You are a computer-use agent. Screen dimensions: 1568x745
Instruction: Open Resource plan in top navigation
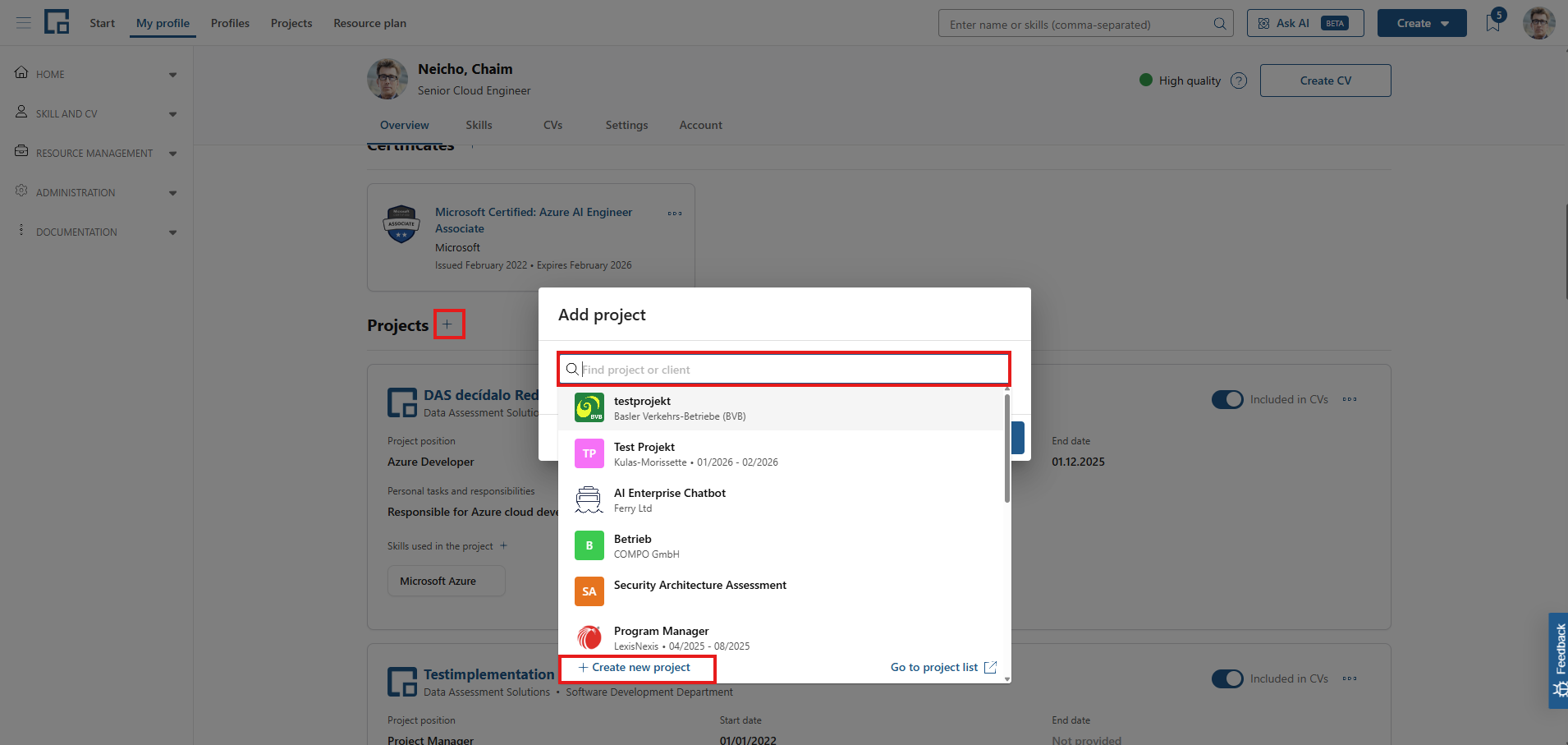pyautogui.click(x=369, y=23)
